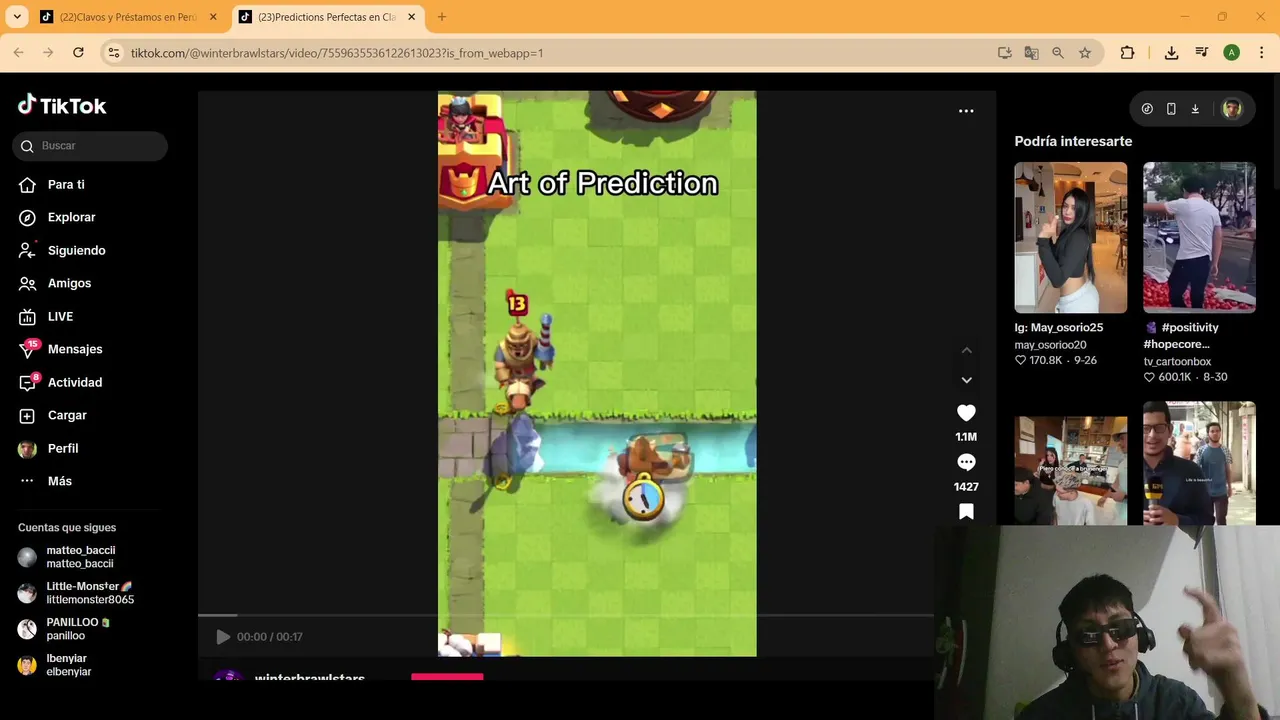Bookmark this page with star
This screenshot has height=720, width=1280.
1085,53
